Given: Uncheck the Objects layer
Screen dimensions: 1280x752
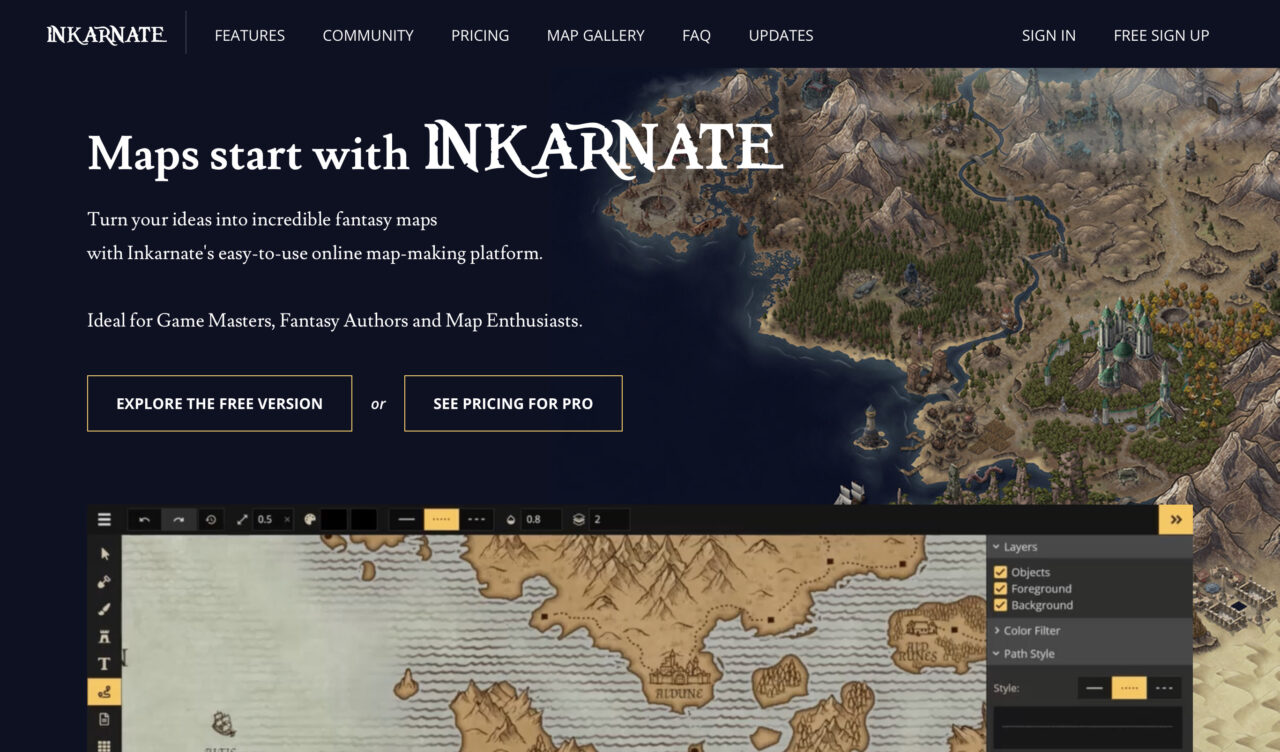Looking at the screenshot, I should [x=1001, y=571].
